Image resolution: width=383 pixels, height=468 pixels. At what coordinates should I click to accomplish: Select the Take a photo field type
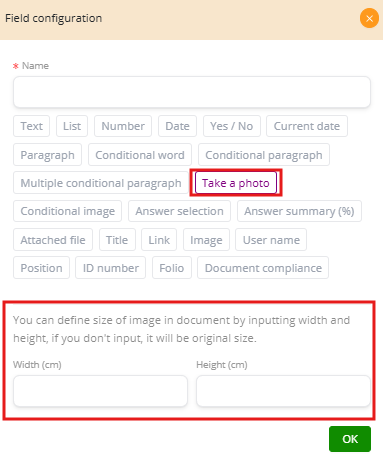click(236, 183)
